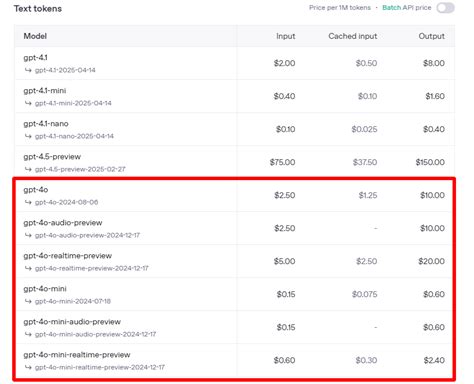Image resolution: width=474 pixels, height=384 pixels.
Task: Click the arrow icon beside gpt-4o-audio-preview-2024-12-17
Action: coord(28,235)
